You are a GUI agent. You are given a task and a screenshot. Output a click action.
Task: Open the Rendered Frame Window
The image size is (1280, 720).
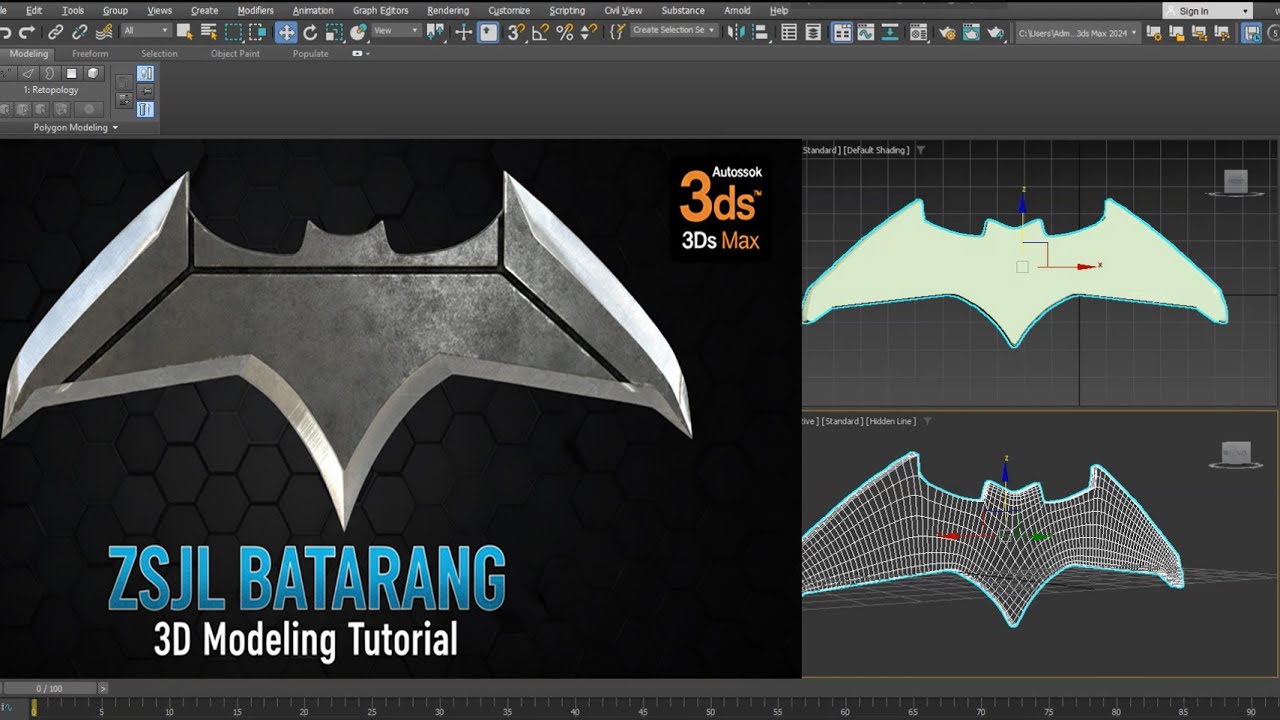(971, 32)
